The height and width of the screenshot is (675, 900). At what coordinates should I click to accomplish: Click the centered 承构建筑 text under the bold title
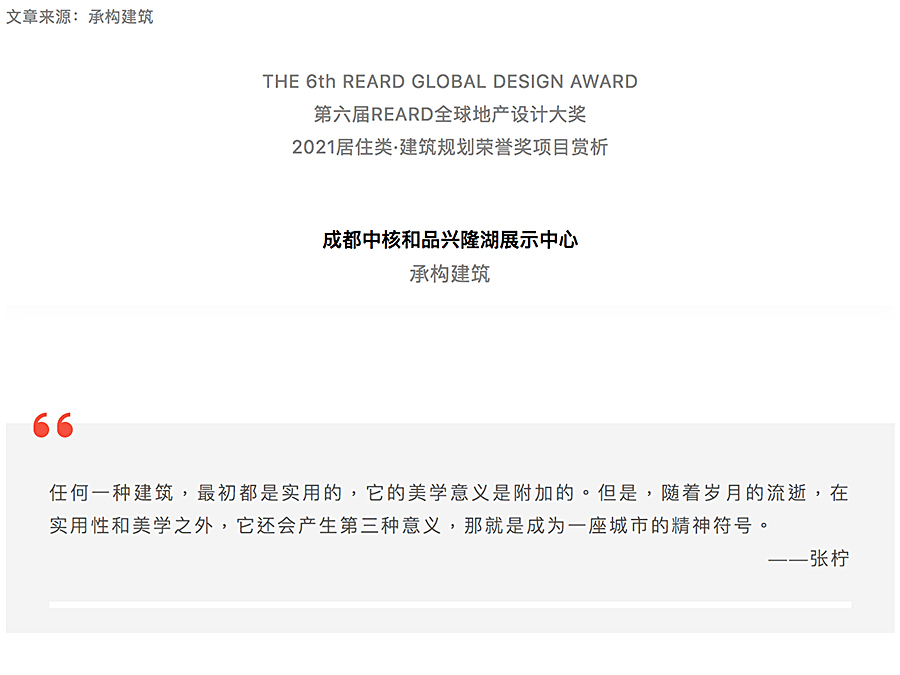[450, 274]
